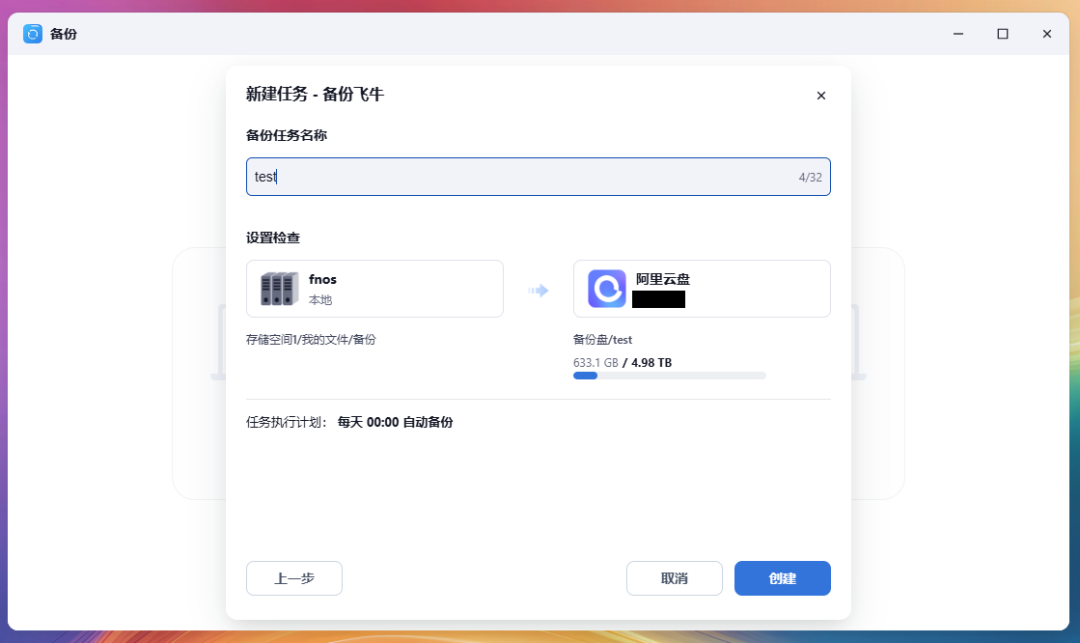
Task: Close the 新建任务 dialog
Action: click(x=820, y=96)
